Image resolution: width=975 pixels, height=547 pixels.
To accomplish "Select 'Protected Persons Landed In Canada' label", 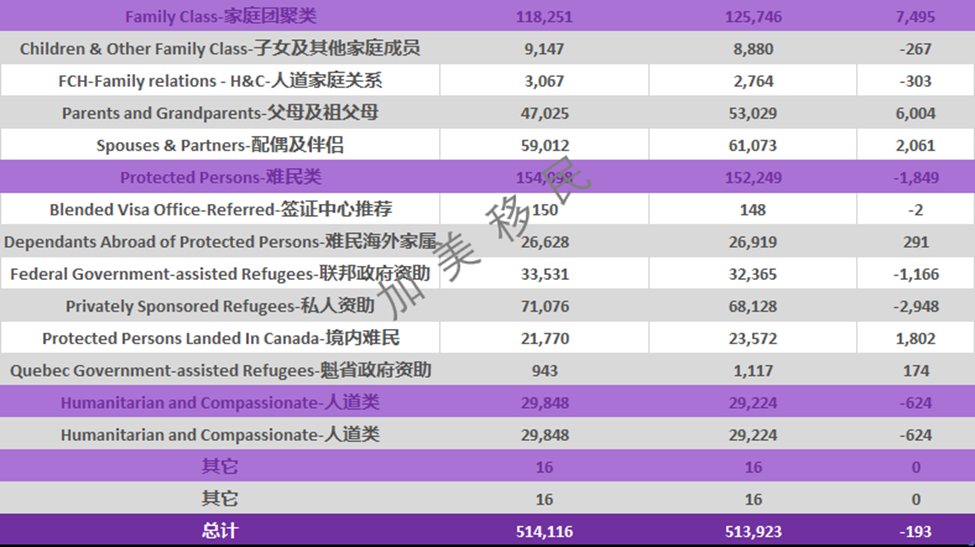I will [x=221, y=339].
